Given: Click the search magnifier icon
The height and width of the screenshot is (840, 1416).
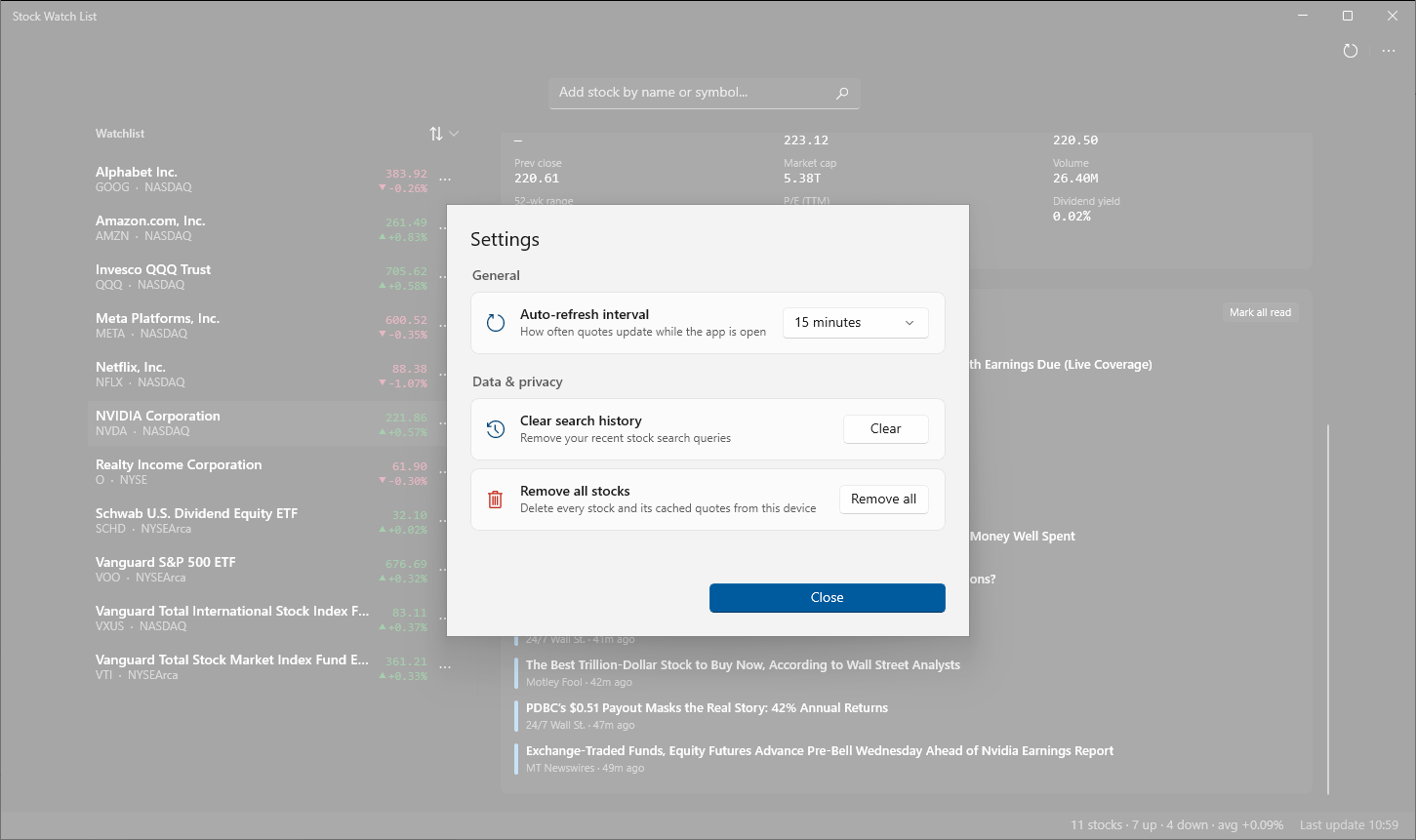Looking at the screenshot, I should pyautogui.click(x=842, y=93).
